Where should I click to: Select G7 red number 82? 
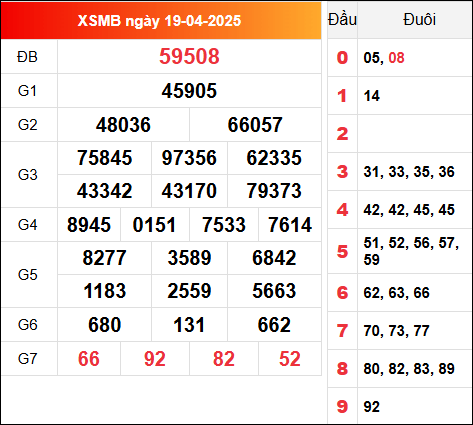point(224,359)
